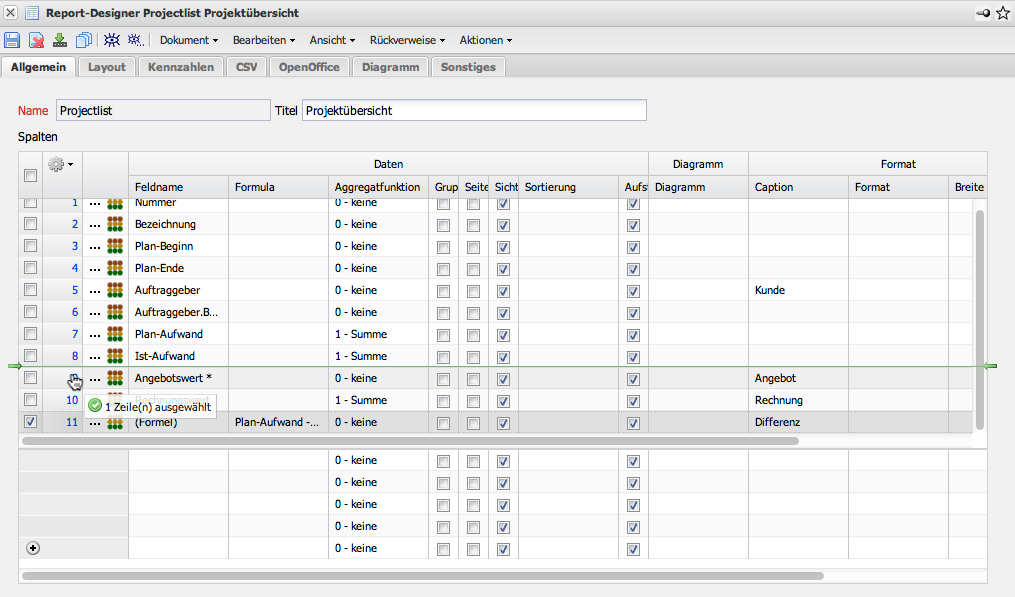Click the green download arrow toolbar icon
This screenshot has width=1015, height=597.
tap(60, 40)
